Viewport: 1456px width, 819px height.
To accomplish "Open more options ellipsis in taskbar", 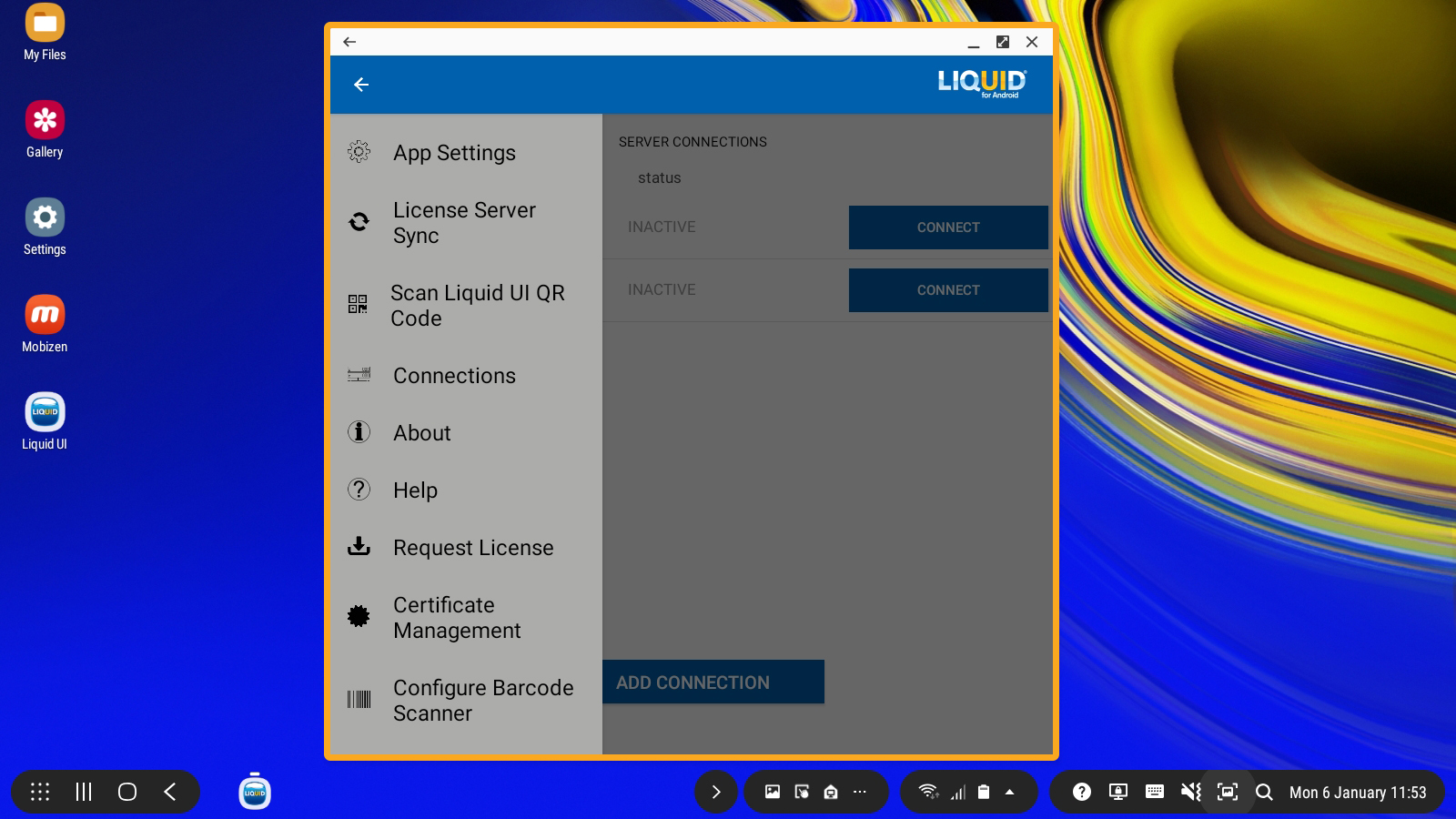I will [x=860, y=792].
